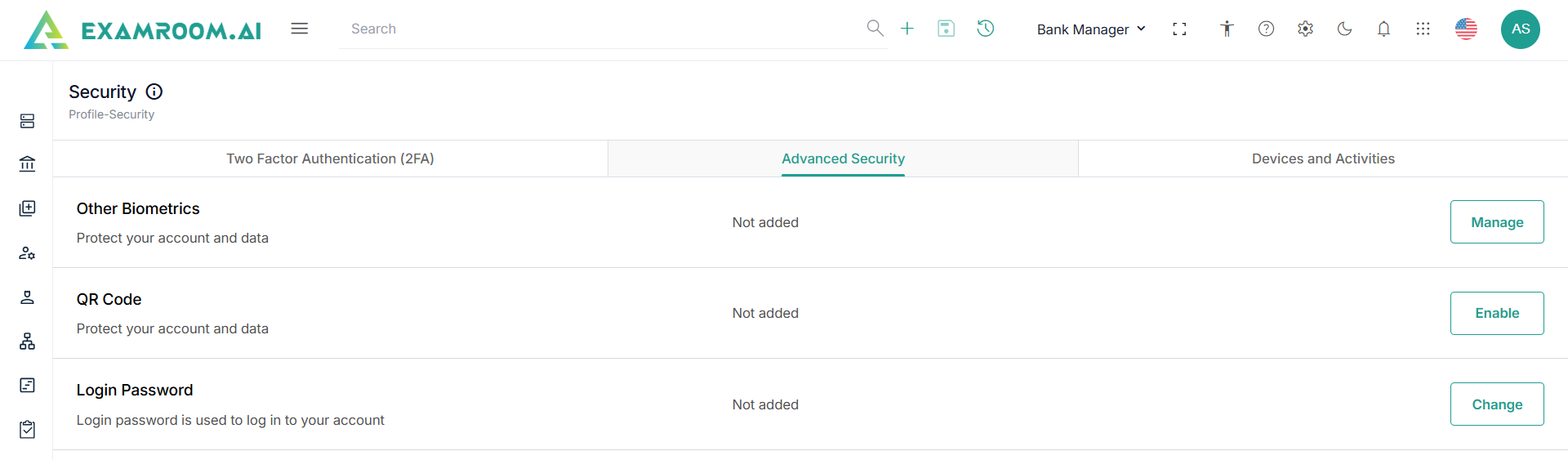This screenshot has height=460, width=1568.
Task: Switch to Devices and Activities tab
Action: (x=1323, y=159)
